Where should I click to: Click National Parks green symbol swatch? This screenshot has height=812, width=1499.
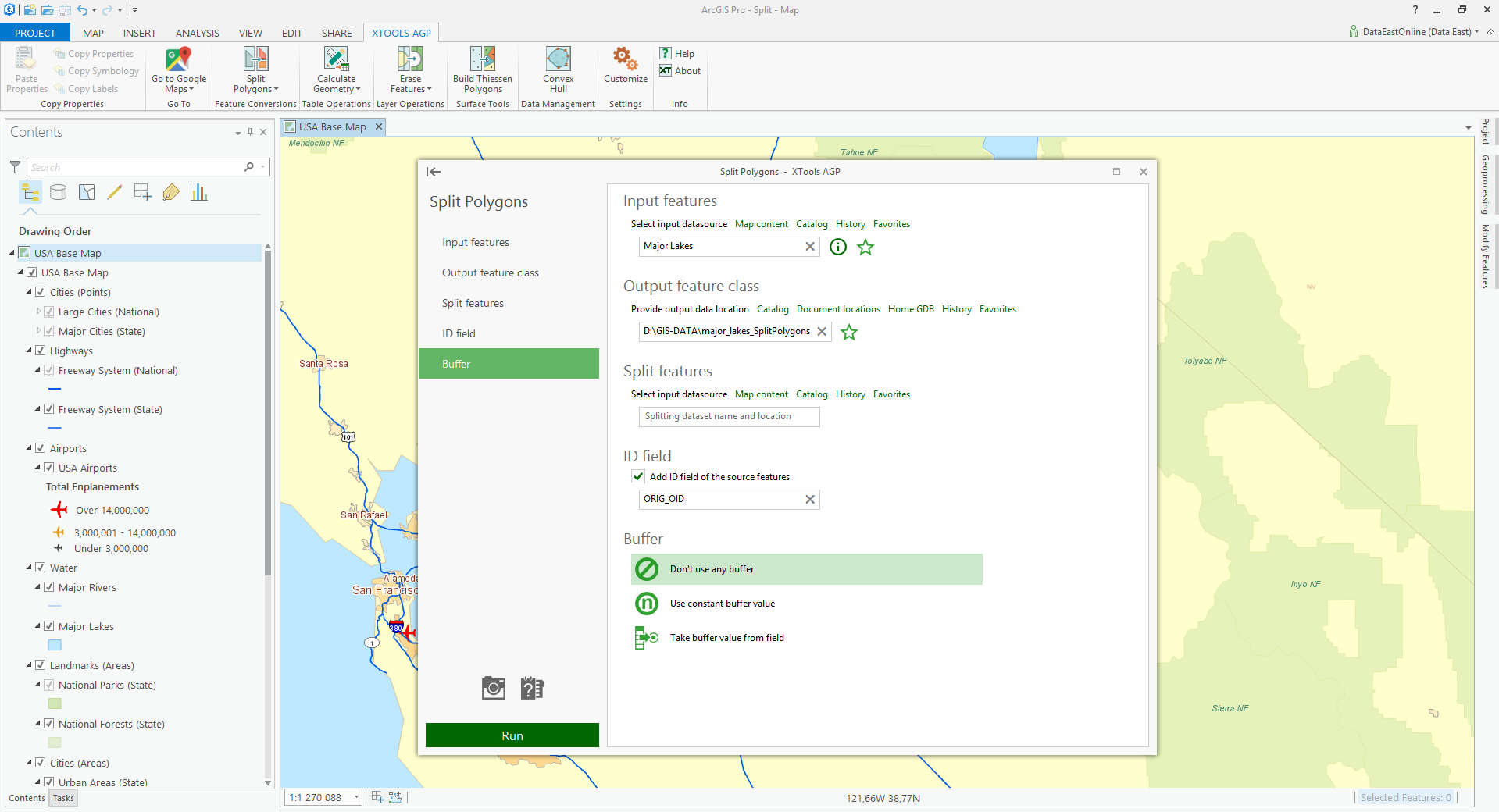[x=55, y=703]
